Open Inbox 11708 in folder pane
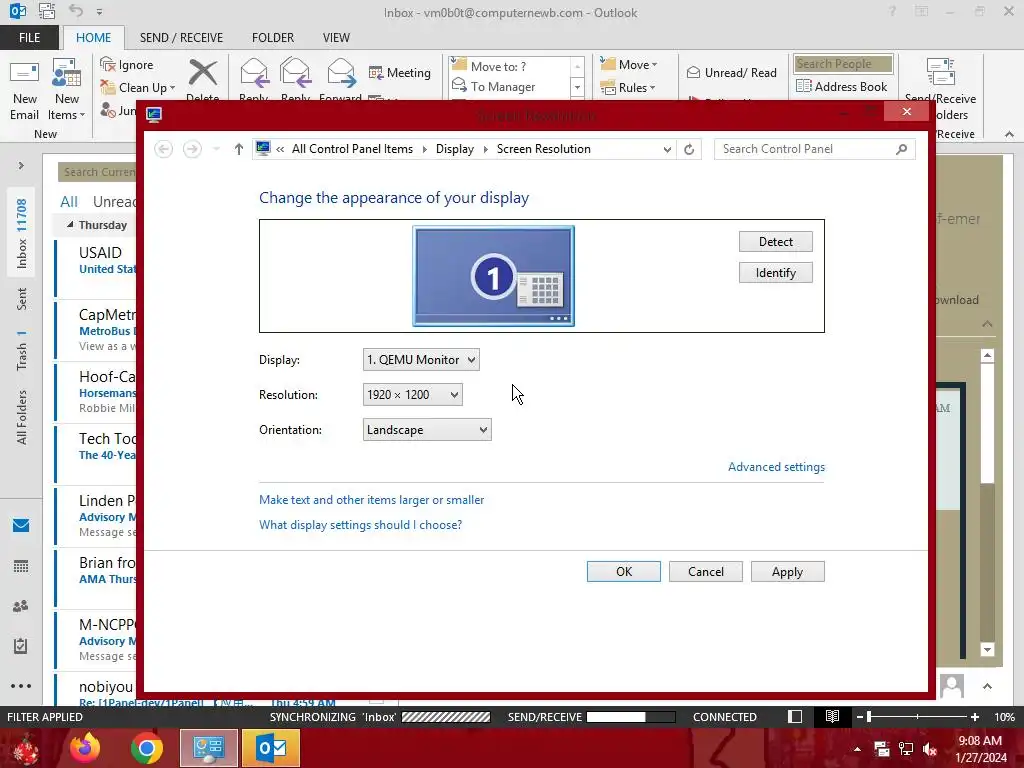 tap(22, 233)
